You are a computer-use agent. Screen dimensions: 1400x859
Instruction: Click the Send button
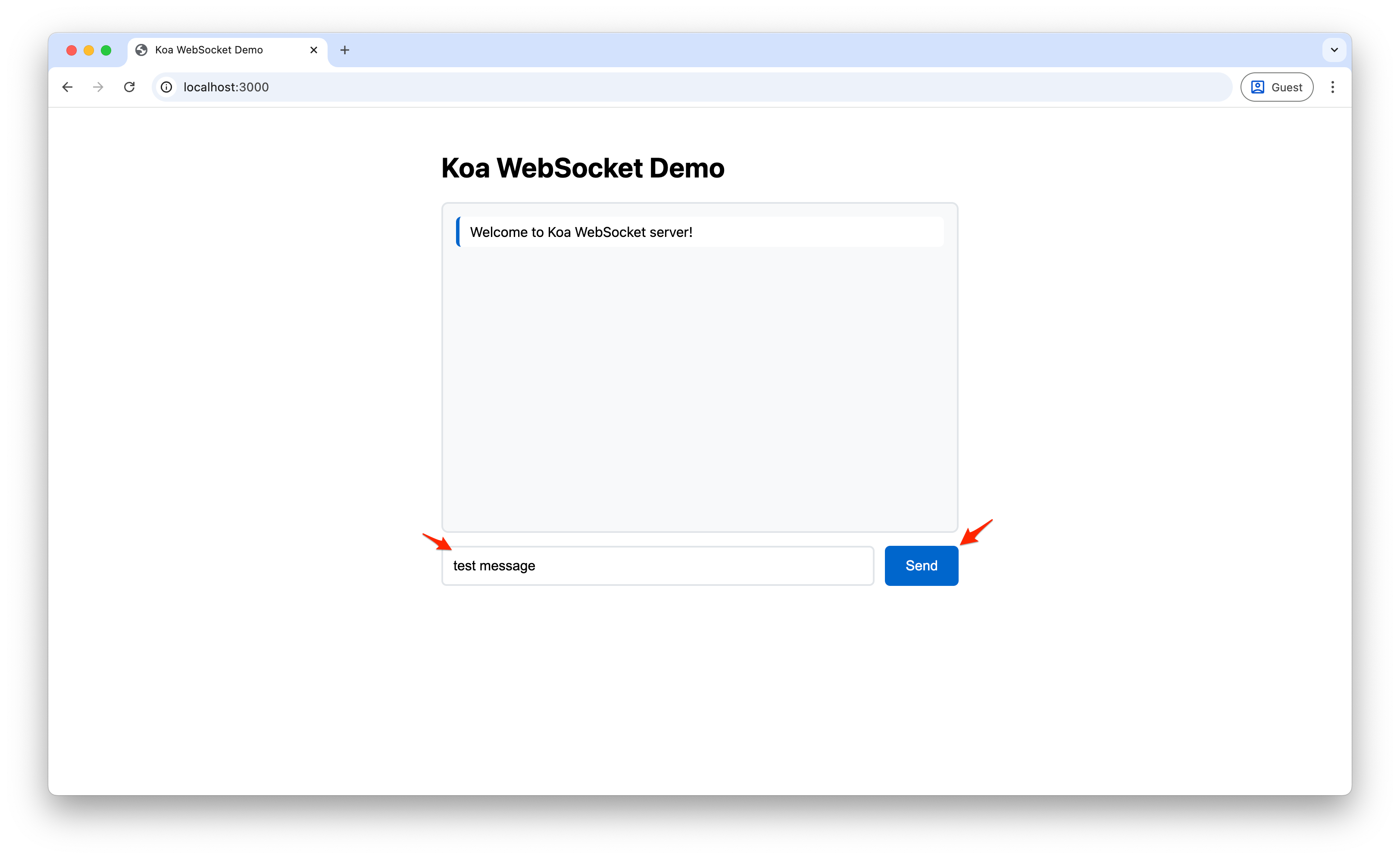[x=922, y=565]
